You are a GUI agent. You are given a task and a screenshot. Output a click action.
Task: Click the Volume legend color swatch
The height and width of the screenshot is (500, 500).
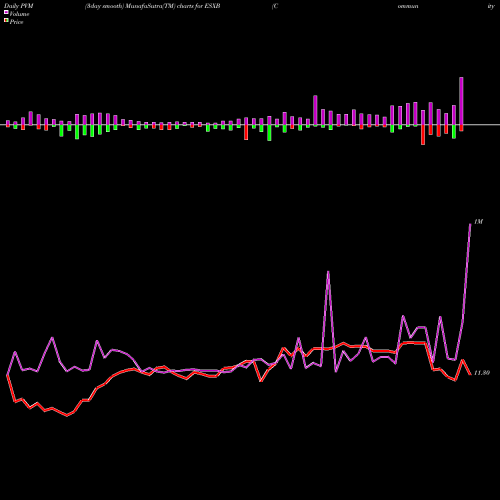pos(6,12)
